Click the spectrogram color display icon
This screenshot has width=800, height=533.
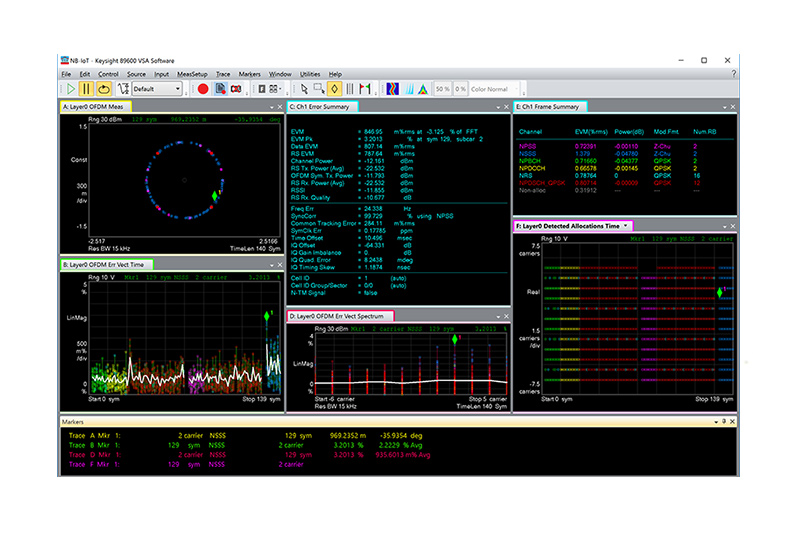[x=393, y=89]
